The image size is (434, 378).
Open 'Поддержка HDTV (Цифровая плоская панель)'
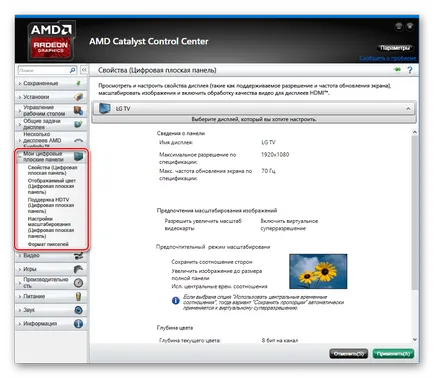[51, 205]
